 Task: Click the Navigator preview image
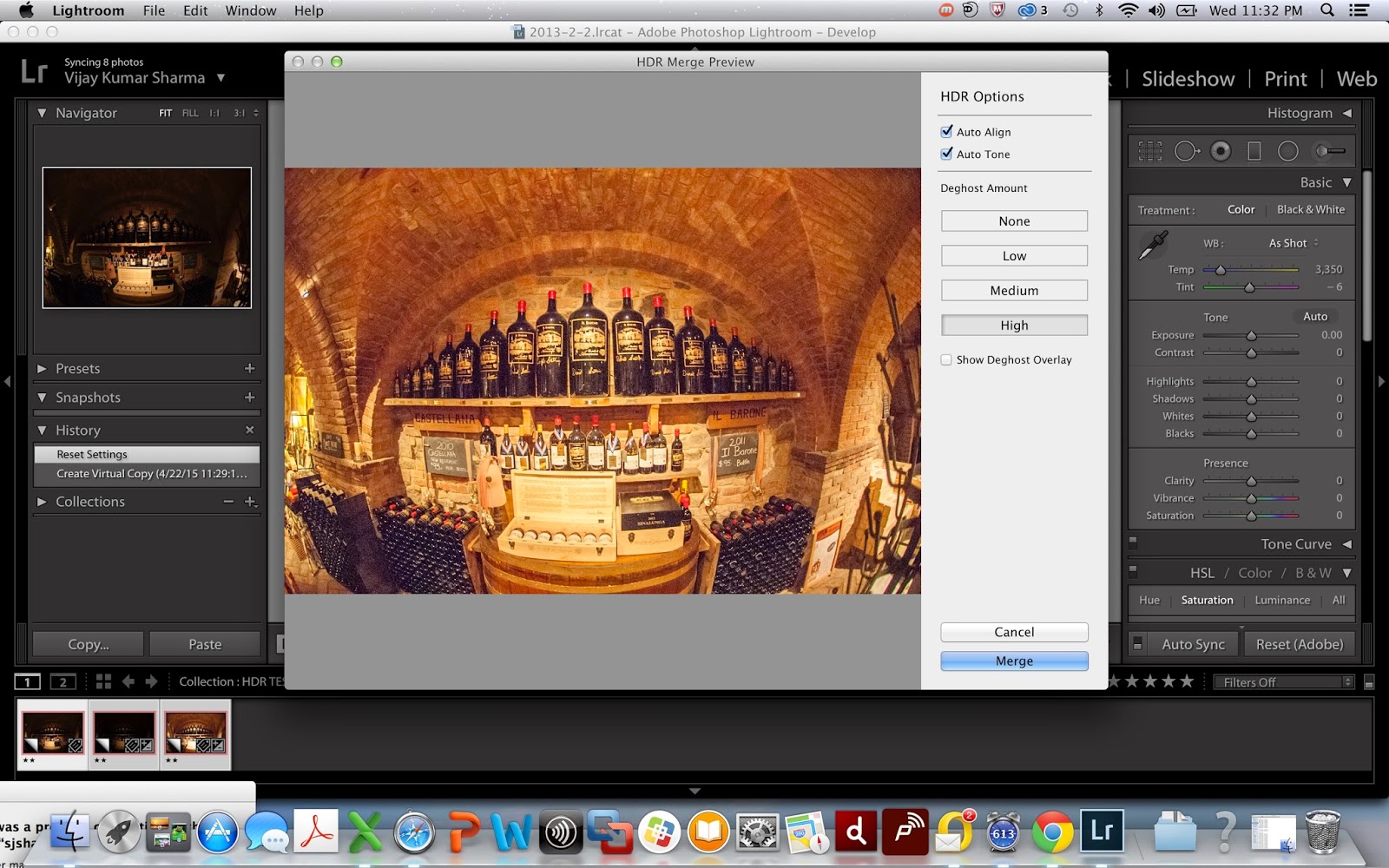(x=147, y=238)
